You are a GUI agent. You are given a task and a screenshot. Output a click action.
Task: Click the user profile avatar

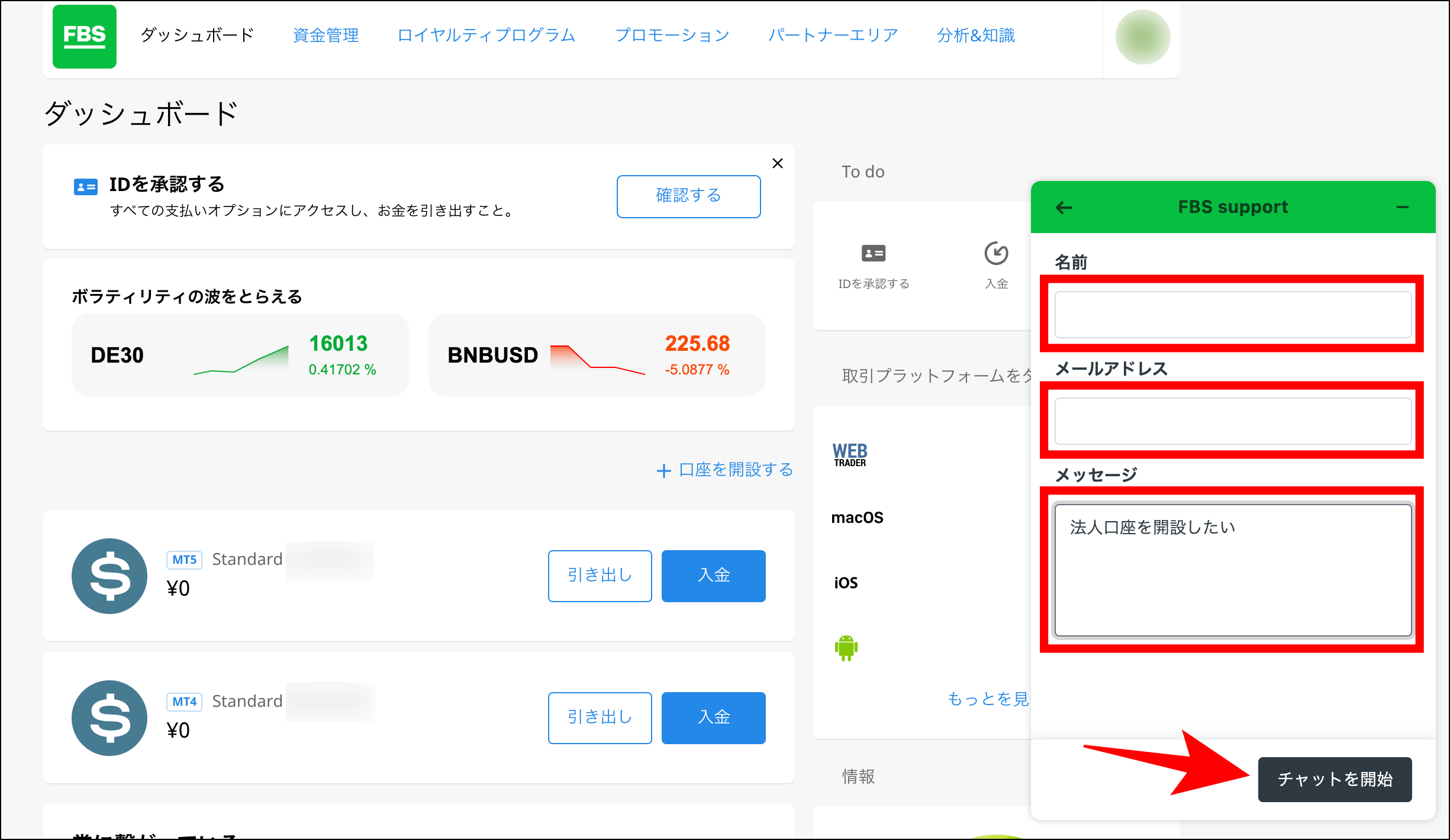[1143, 37]
